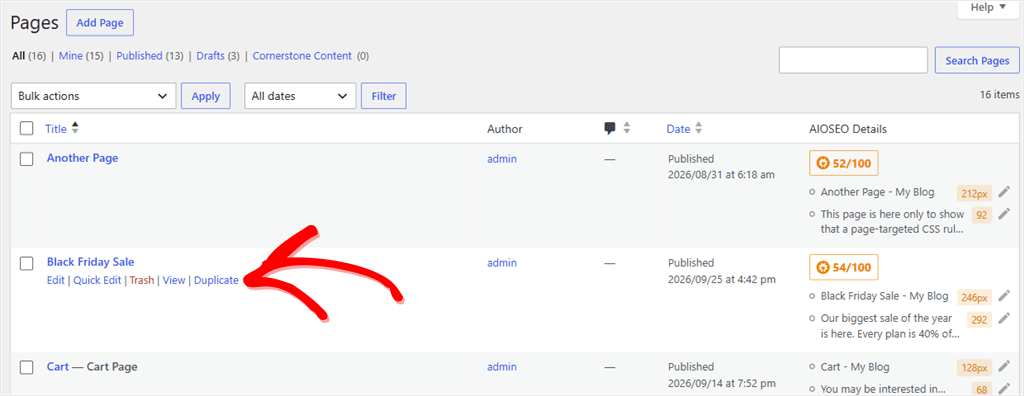Image resolution: width=1024 pixels, height=396 pixels.
Task: Duplicate the Black Friday Sale page
Action: coord(216,280)
